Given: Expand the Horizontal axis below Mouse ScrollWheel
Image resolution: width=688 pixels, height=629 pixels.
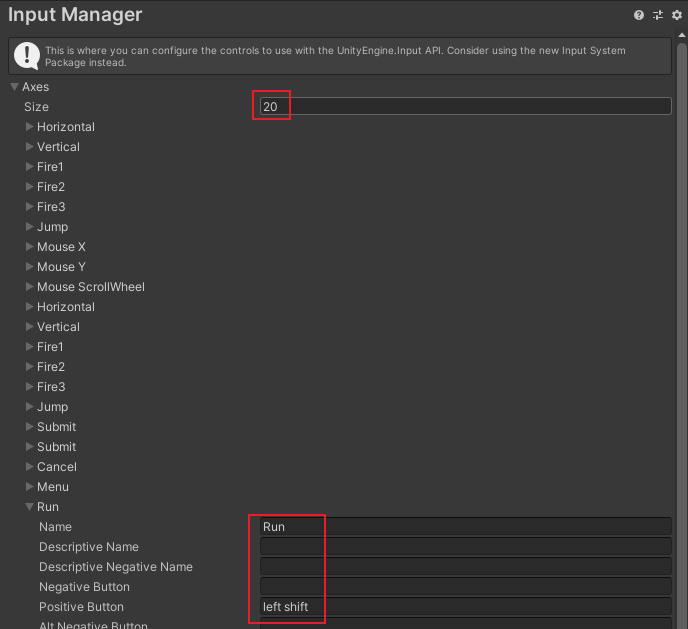Looking at the screenshot, I should (x=29, y=307).
